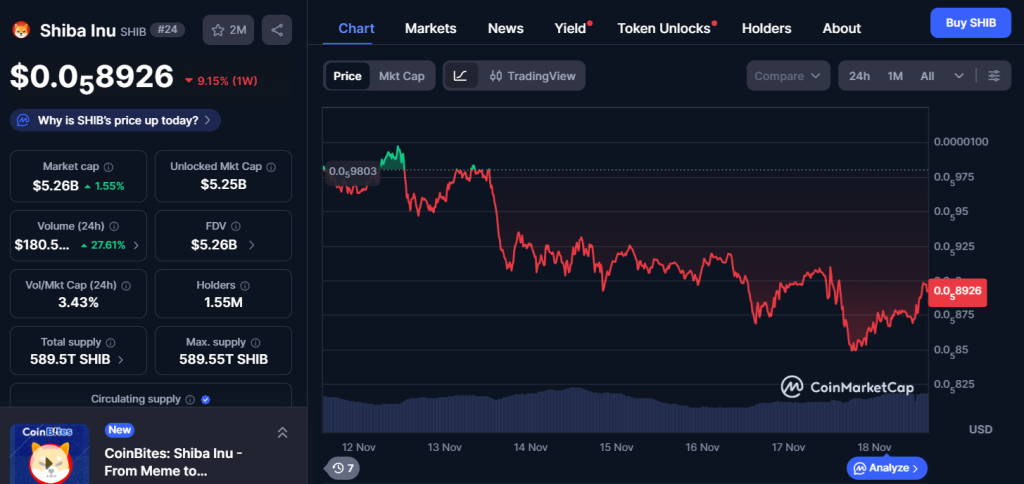The width and height of the screenshot is (1024, 484).
Task: Play the CoinBites Shiba Inu thumbnail
Action: tap(49, 455)
